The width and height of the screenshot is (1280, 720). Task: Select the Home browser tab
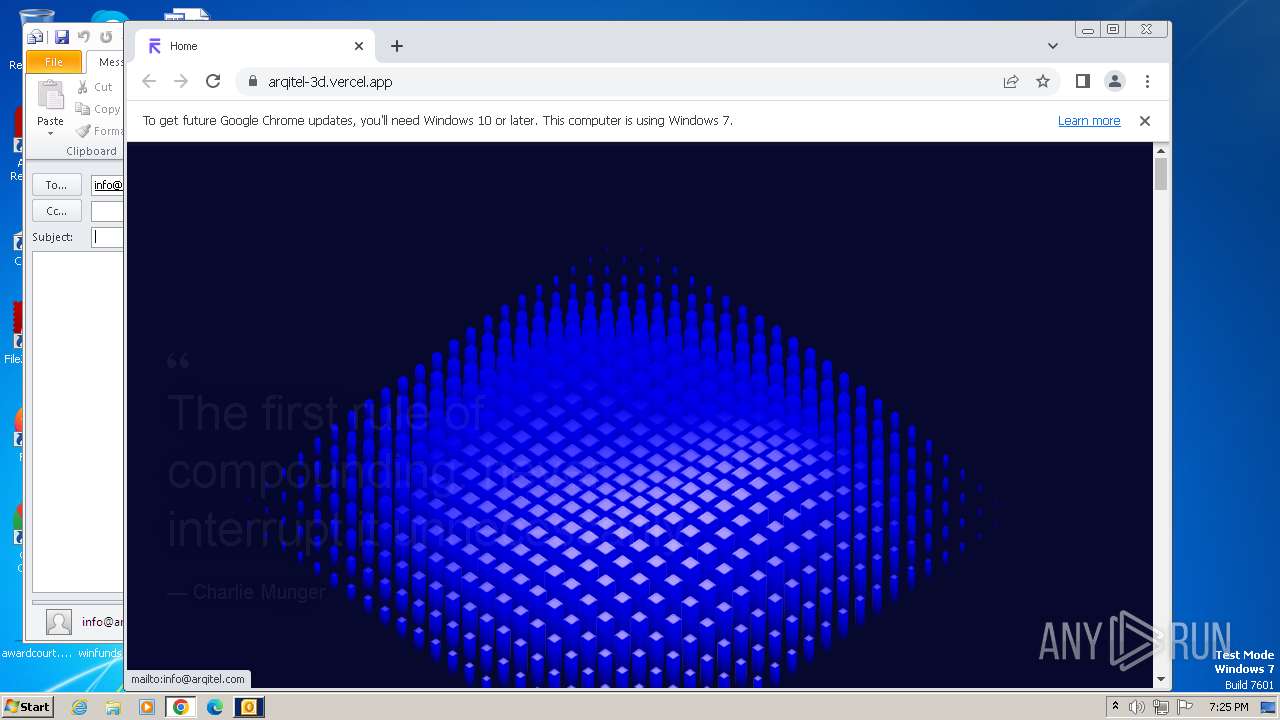coord(255,46)
